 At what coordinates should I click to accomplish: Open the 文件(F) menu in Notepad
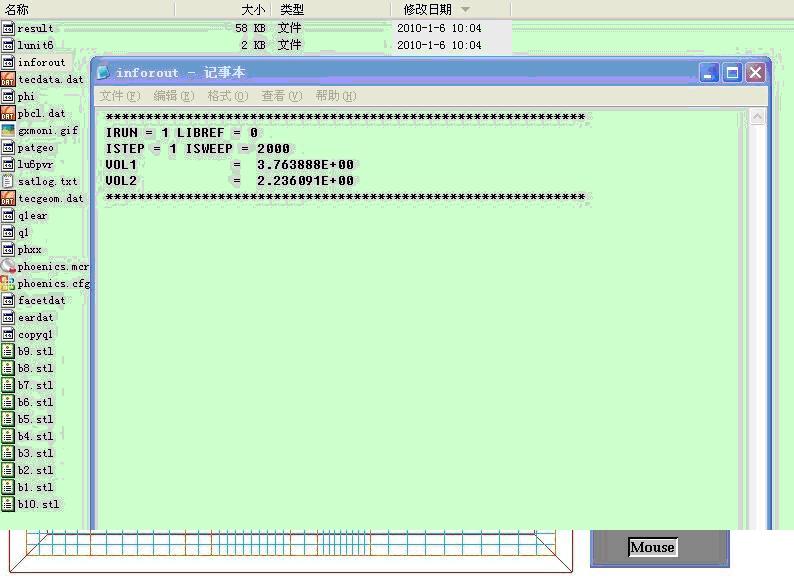(119, 96)
